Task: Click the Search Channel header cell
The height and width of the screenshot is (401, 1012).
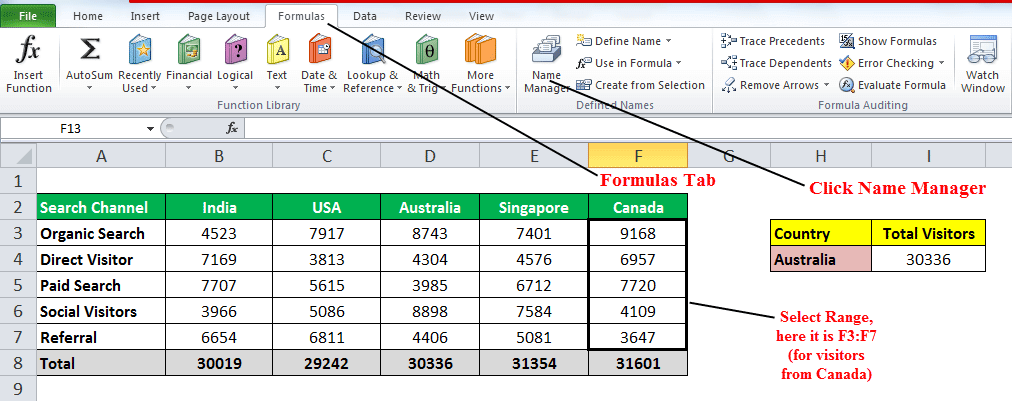Action: click(x=101, y=207)
